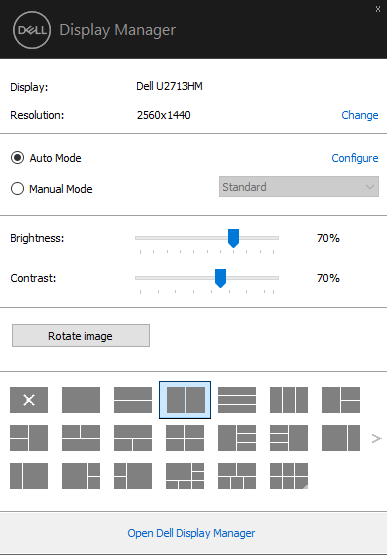Open the Configure link for Auto Mode
The width and height of the screenshot is (387, 555).
click(x=355, y=158)
